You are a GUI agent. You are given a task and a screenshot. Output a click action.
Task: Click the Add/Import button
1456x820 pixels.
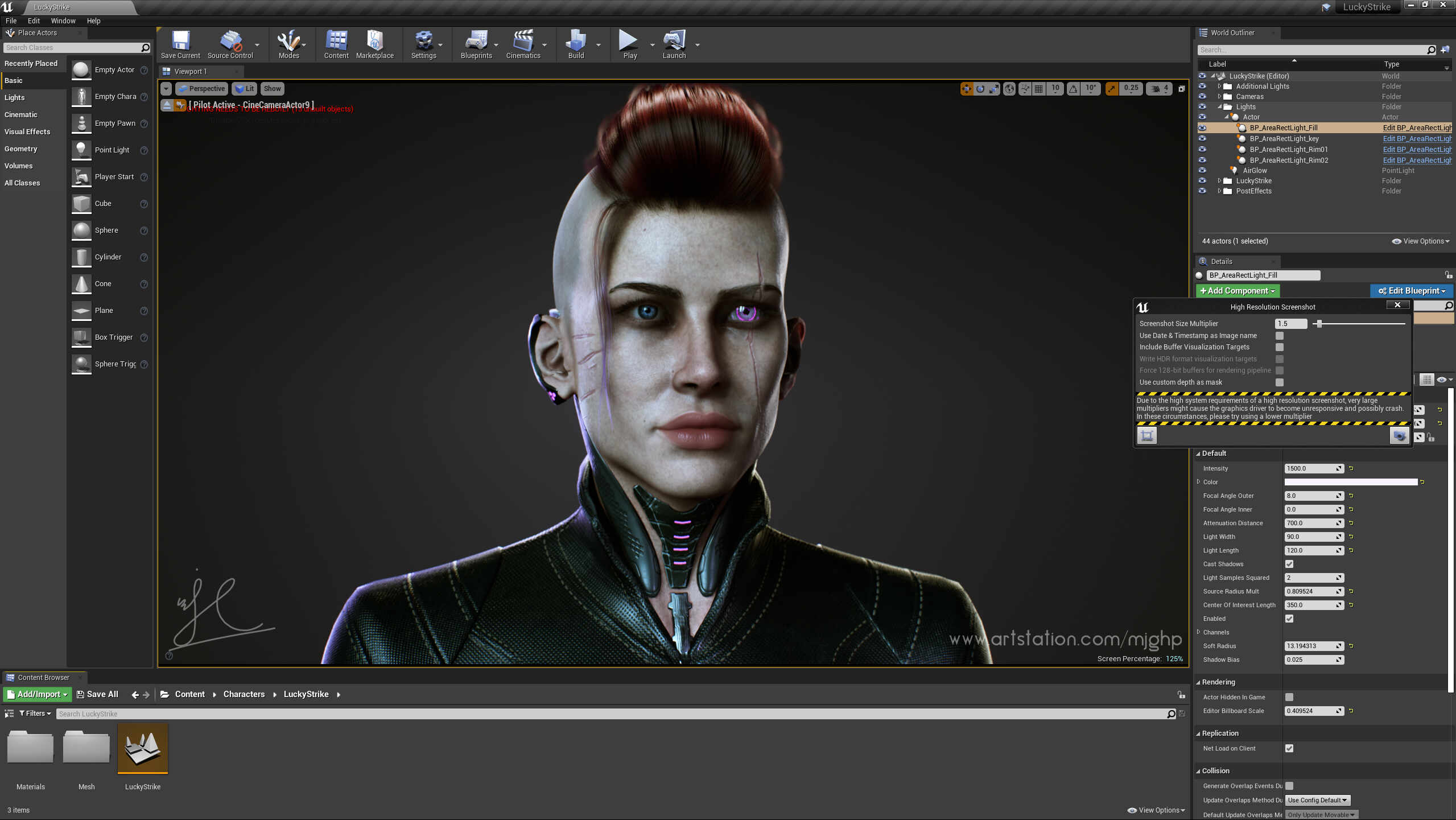point(37,694)
